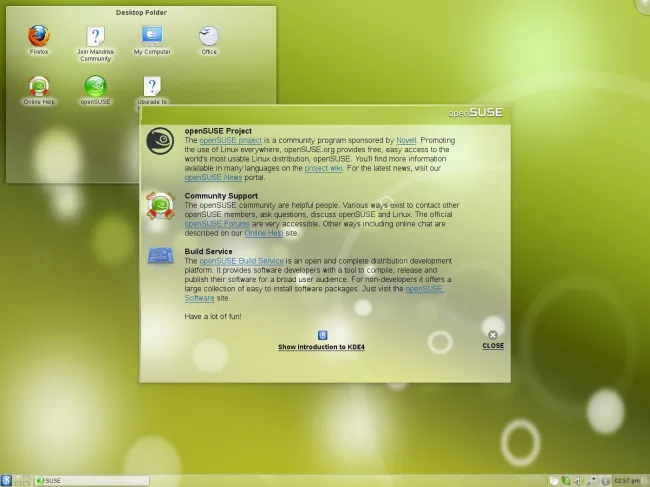Open Join Mandriva Community shortcut
Image resolution: width=650 pixels, height=487 pixels.
(95, 38)
